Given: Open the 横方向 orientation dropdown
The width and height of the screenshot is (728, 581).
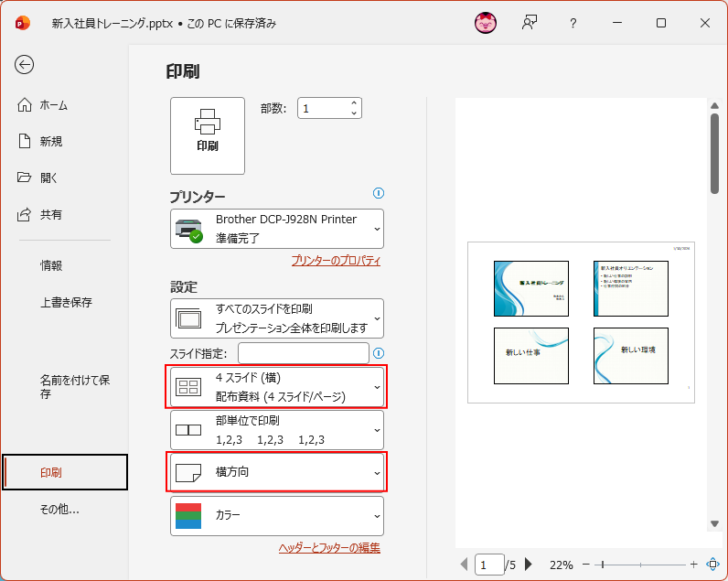Looking at the screenshot, I should (x=277, y=472).
